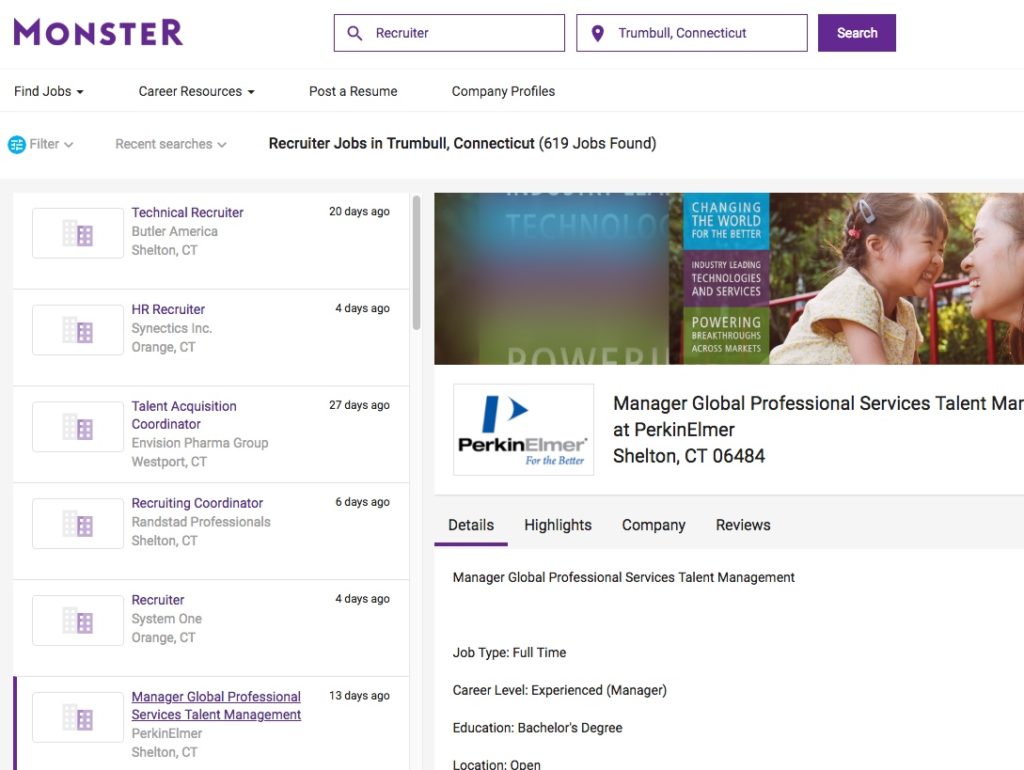
Task: Click Butler America company placeholder icon
Action: 78,233
